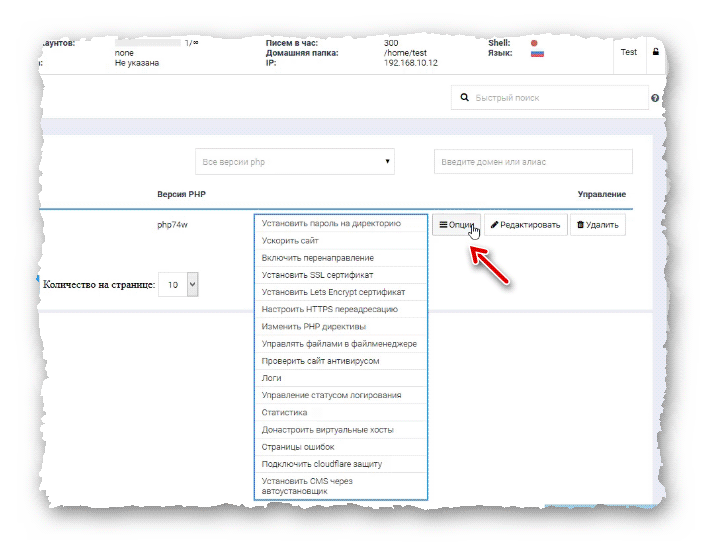Click the Версия PHP column header
This screenshot has width=704, height=544.
click(181, 194)
